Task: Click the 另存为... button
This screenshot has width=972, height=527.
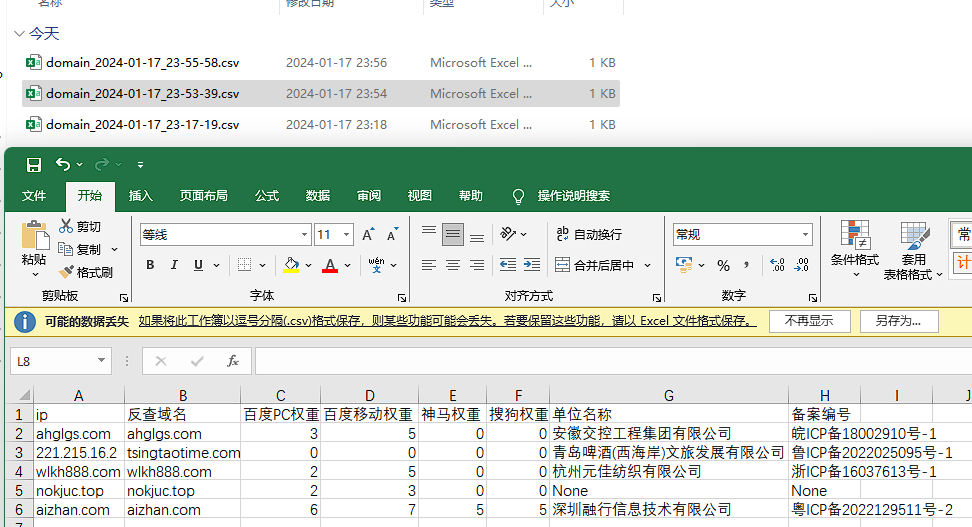Action: point(899,321)
